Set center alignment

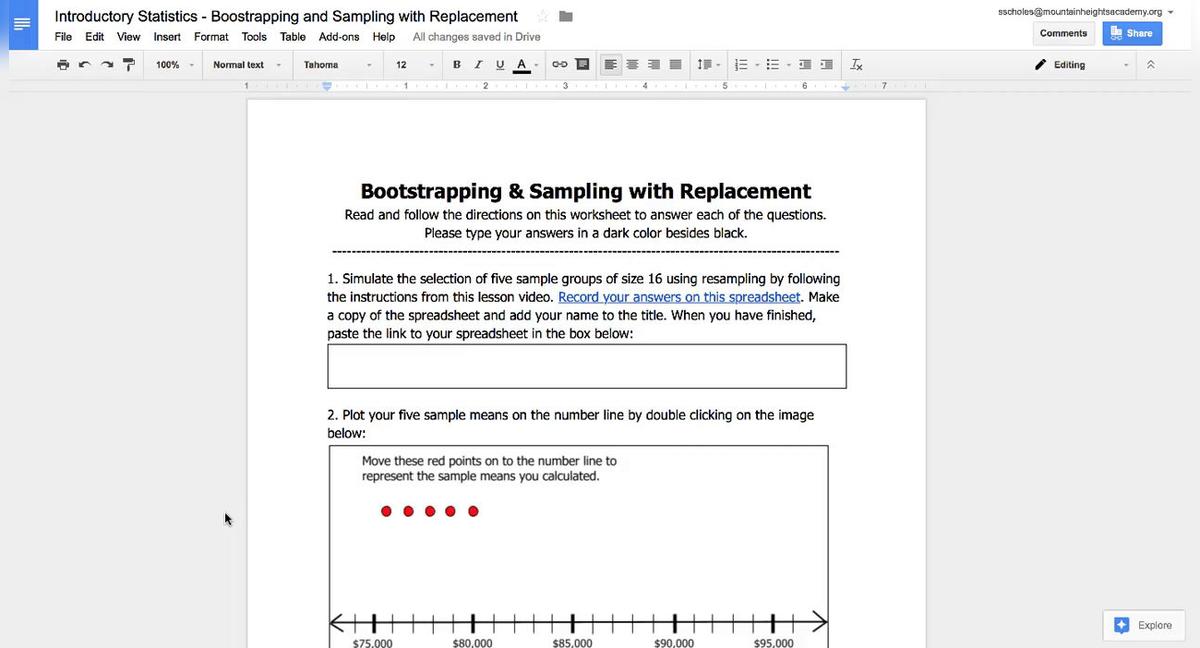[x=632, y=65]
